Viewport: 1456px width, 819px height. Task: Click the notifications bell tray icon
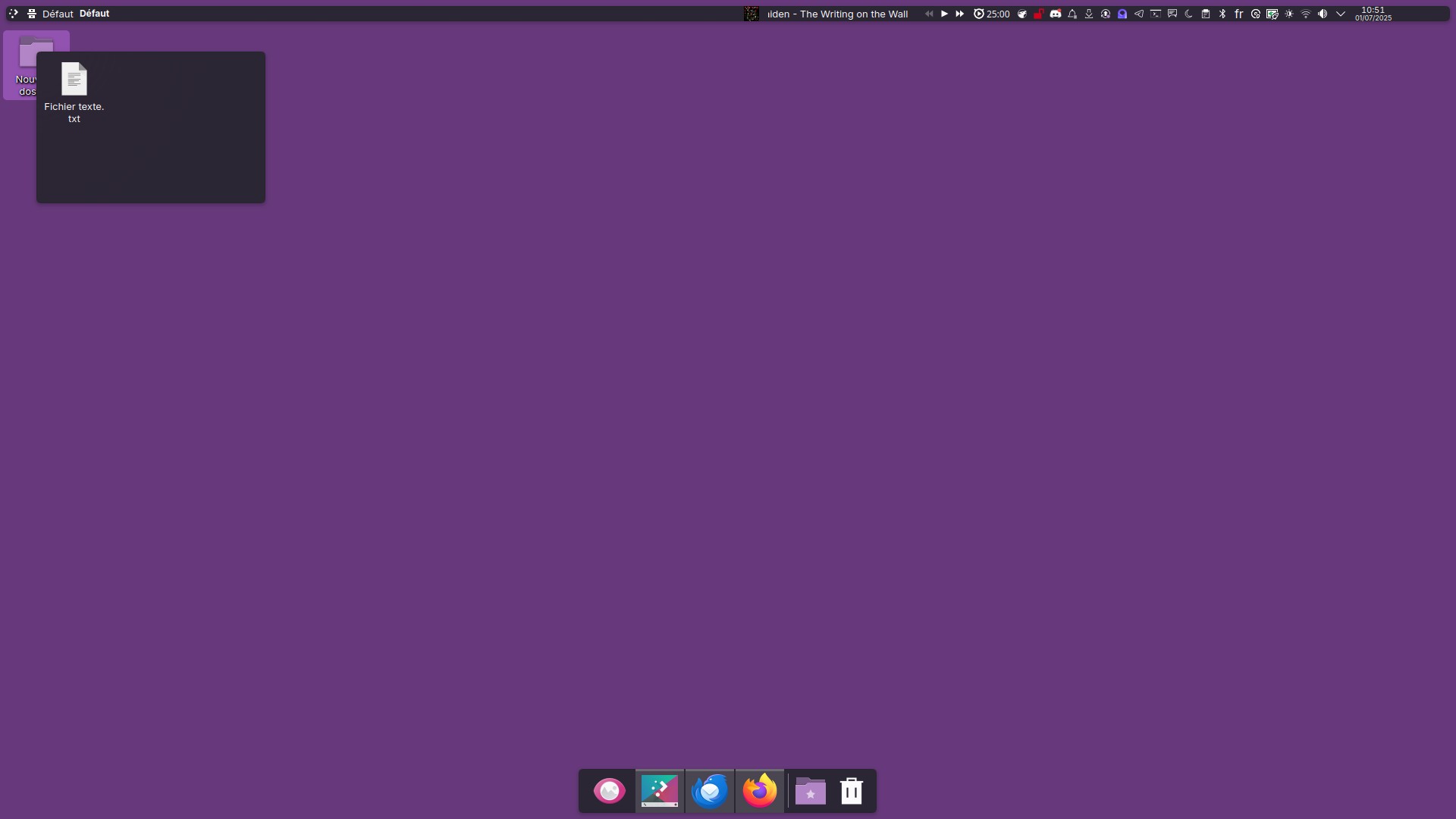[x=1072, y=14]
